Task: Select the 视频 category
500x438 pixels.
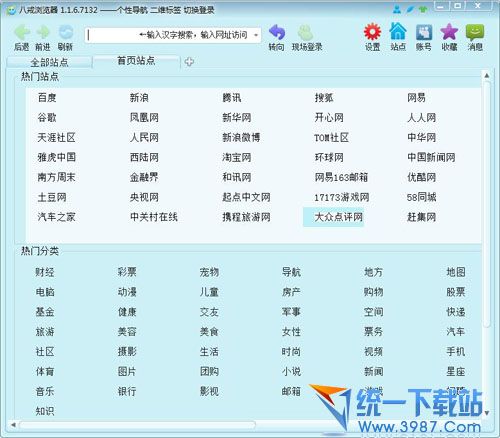Action: coord(374,352)
